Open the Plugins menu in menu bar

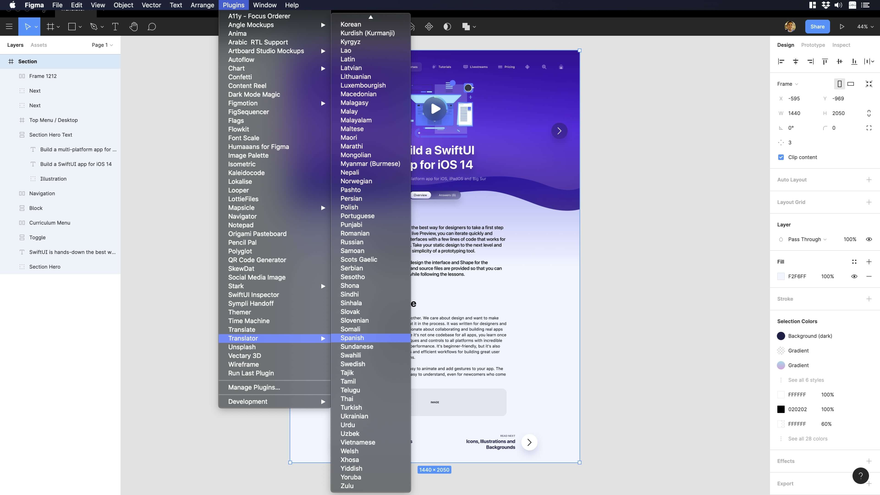tap(233, 5)
